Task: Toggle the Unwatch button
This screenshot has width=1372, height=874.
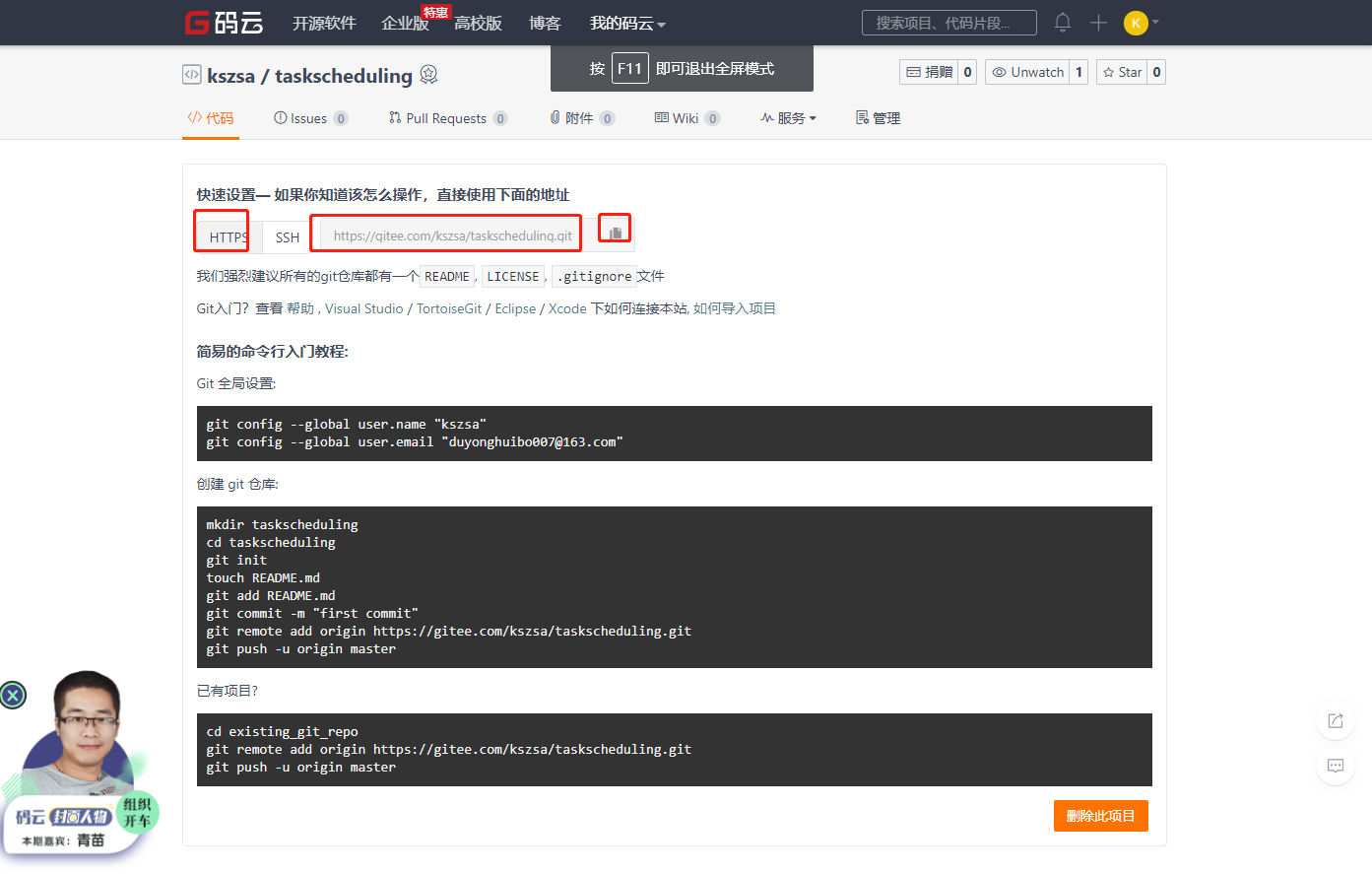Action: pos(1027,72)
